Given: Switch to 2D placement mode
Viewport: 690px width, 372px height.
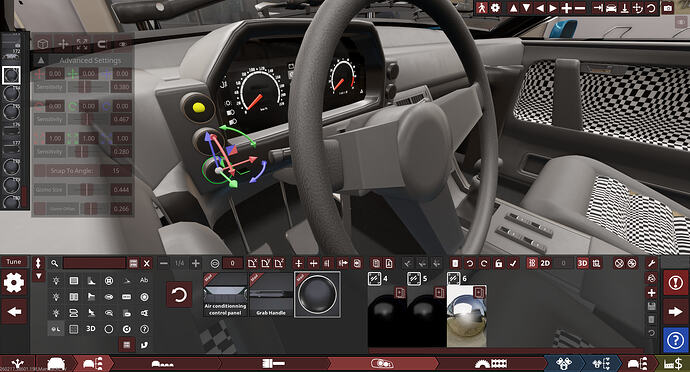Looking at the screenshot, I should tap(545, 263).
